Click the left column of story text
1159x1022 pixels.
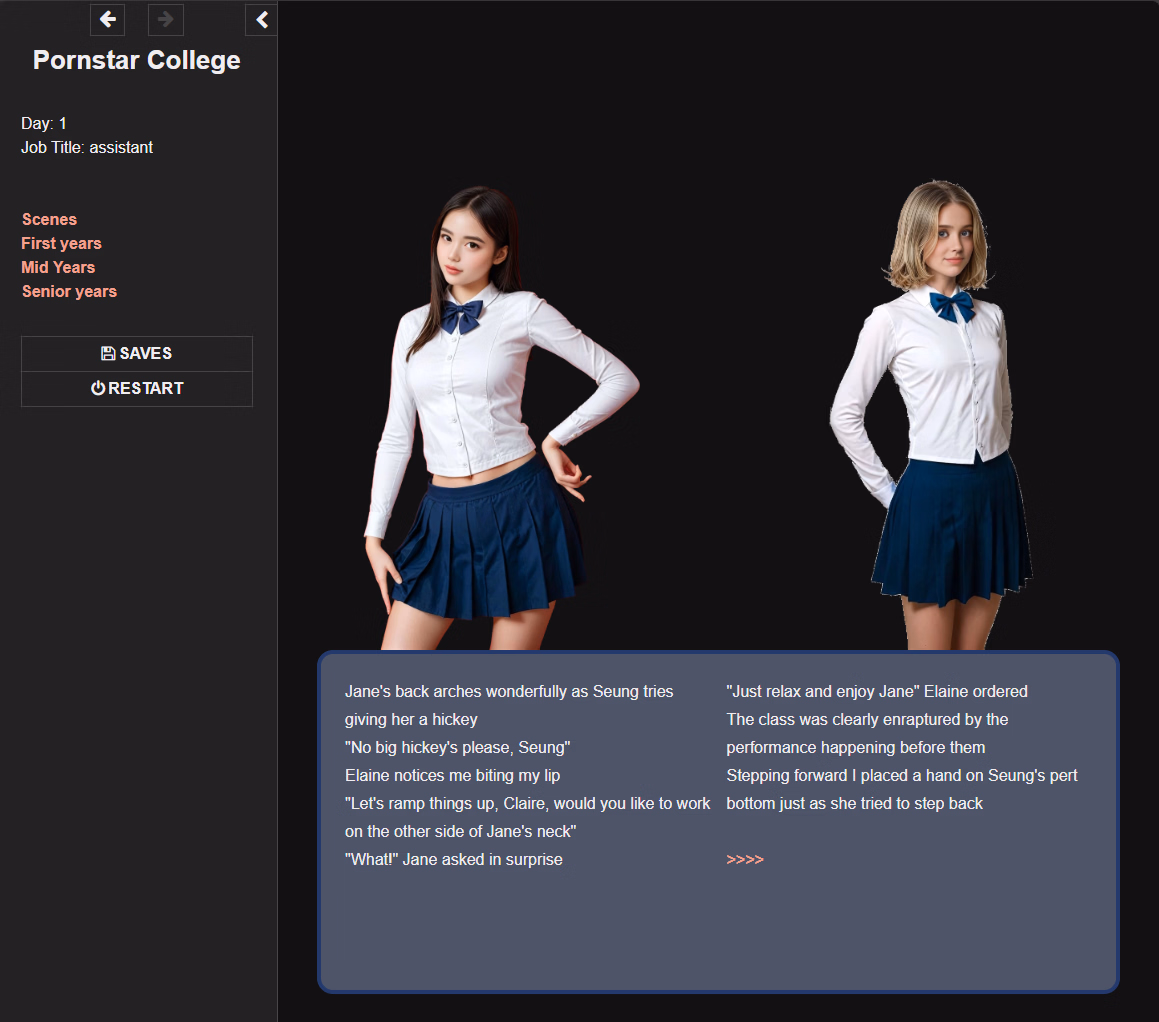point(527,775)
